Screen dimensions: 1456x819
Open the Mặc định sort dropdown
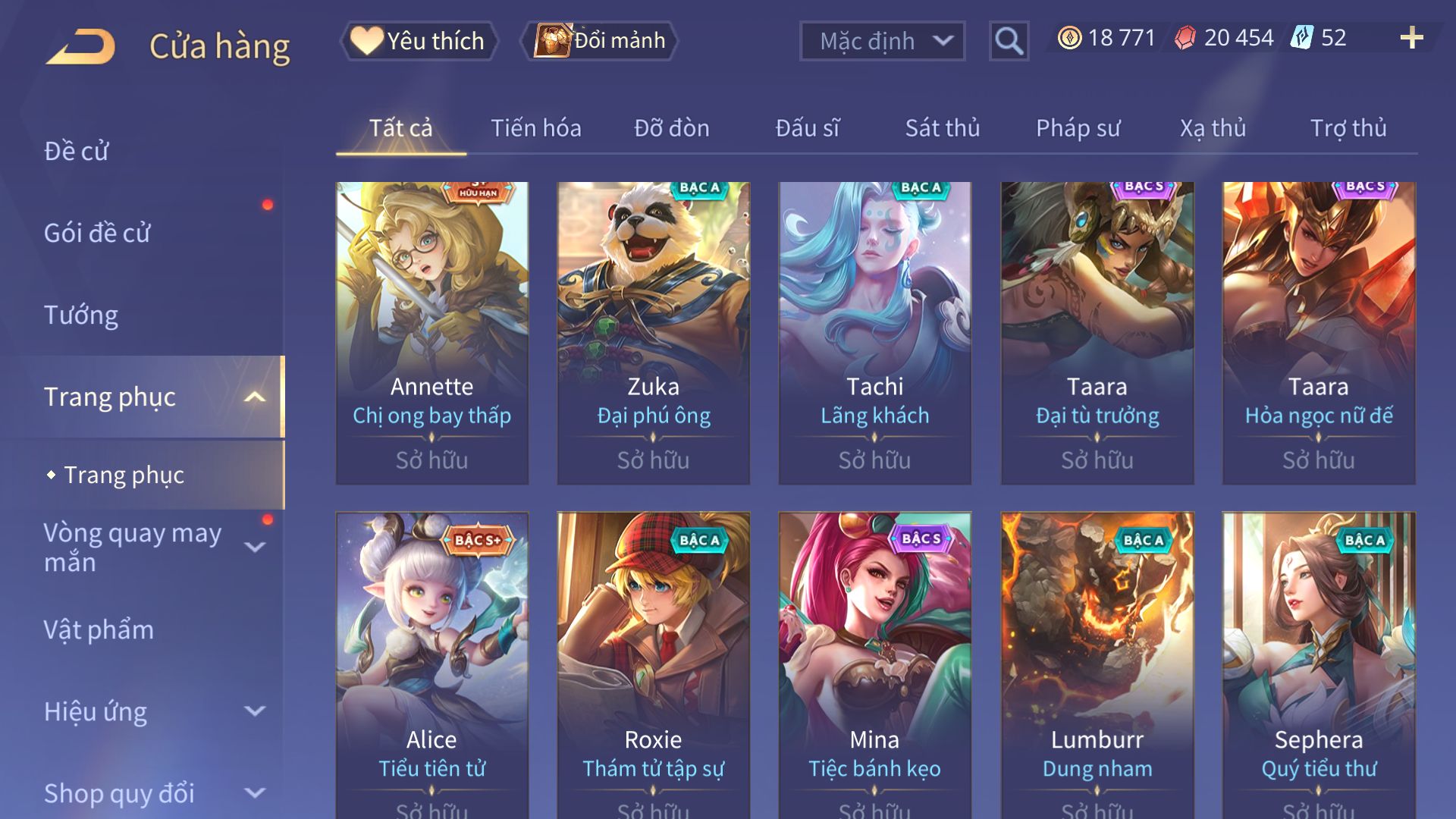(882, 41)
